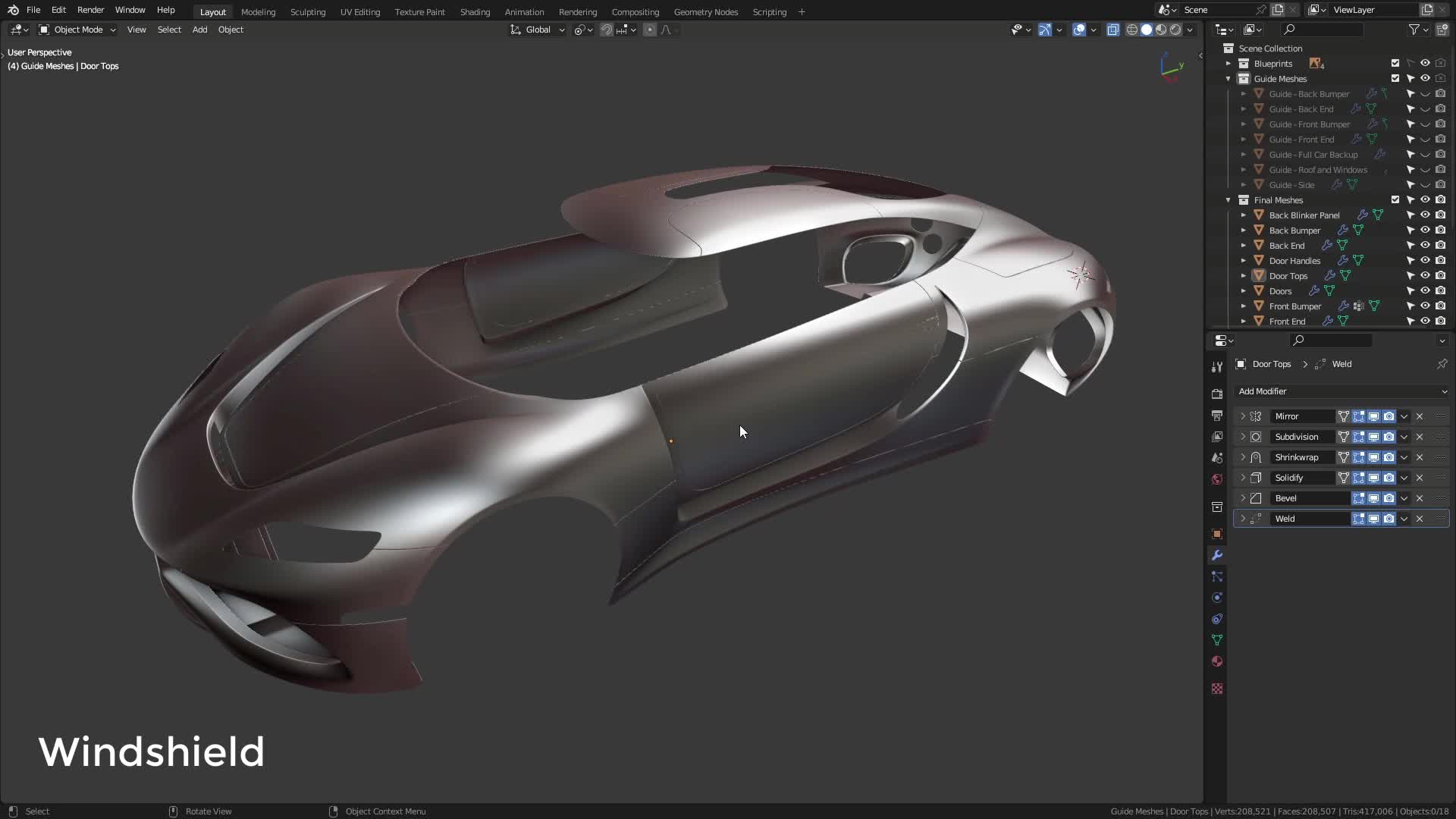Toggle Weld modifier render camera icon

1389,519
